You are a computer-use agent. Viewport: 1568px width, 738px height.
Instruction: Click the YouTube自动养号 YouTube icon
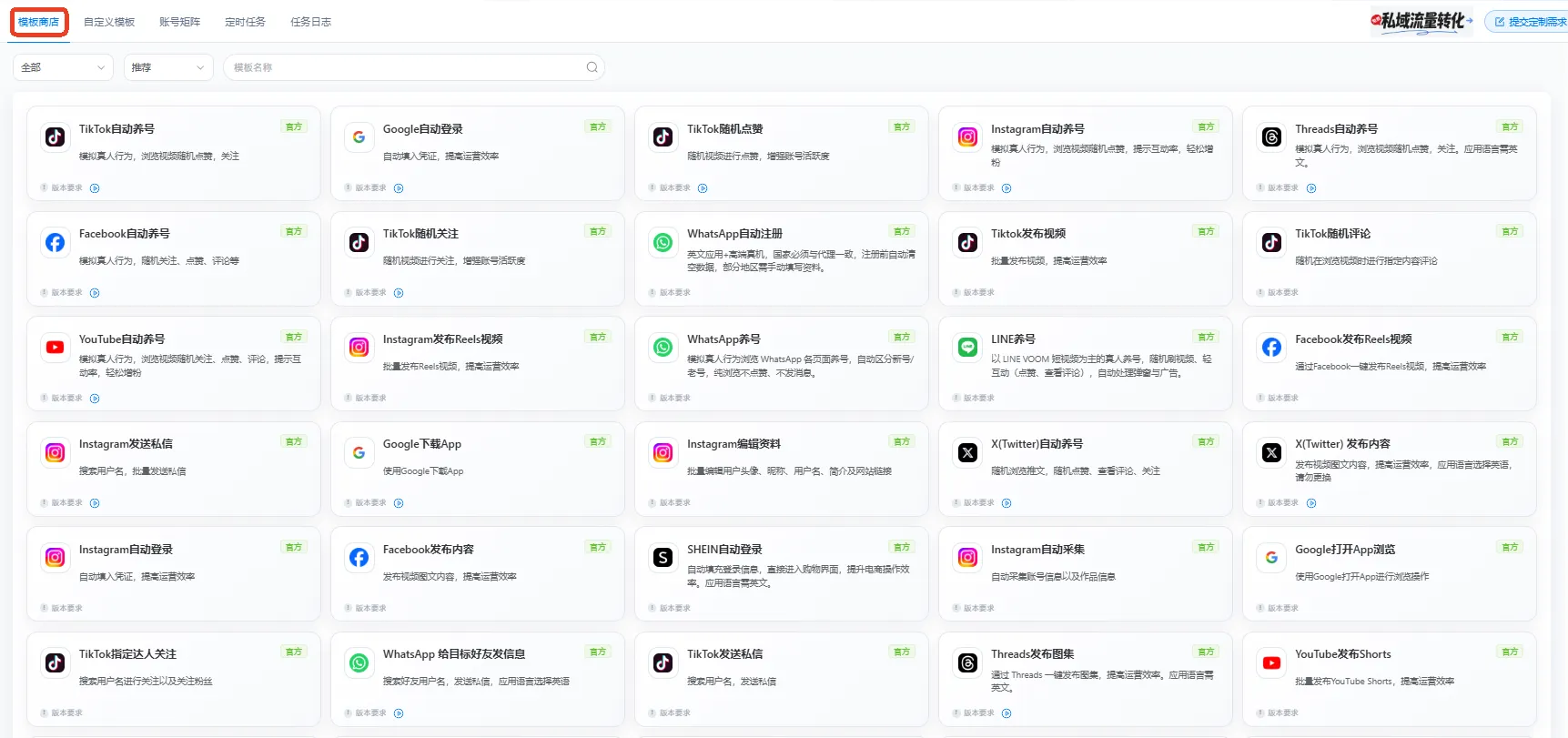pos(56,347)
